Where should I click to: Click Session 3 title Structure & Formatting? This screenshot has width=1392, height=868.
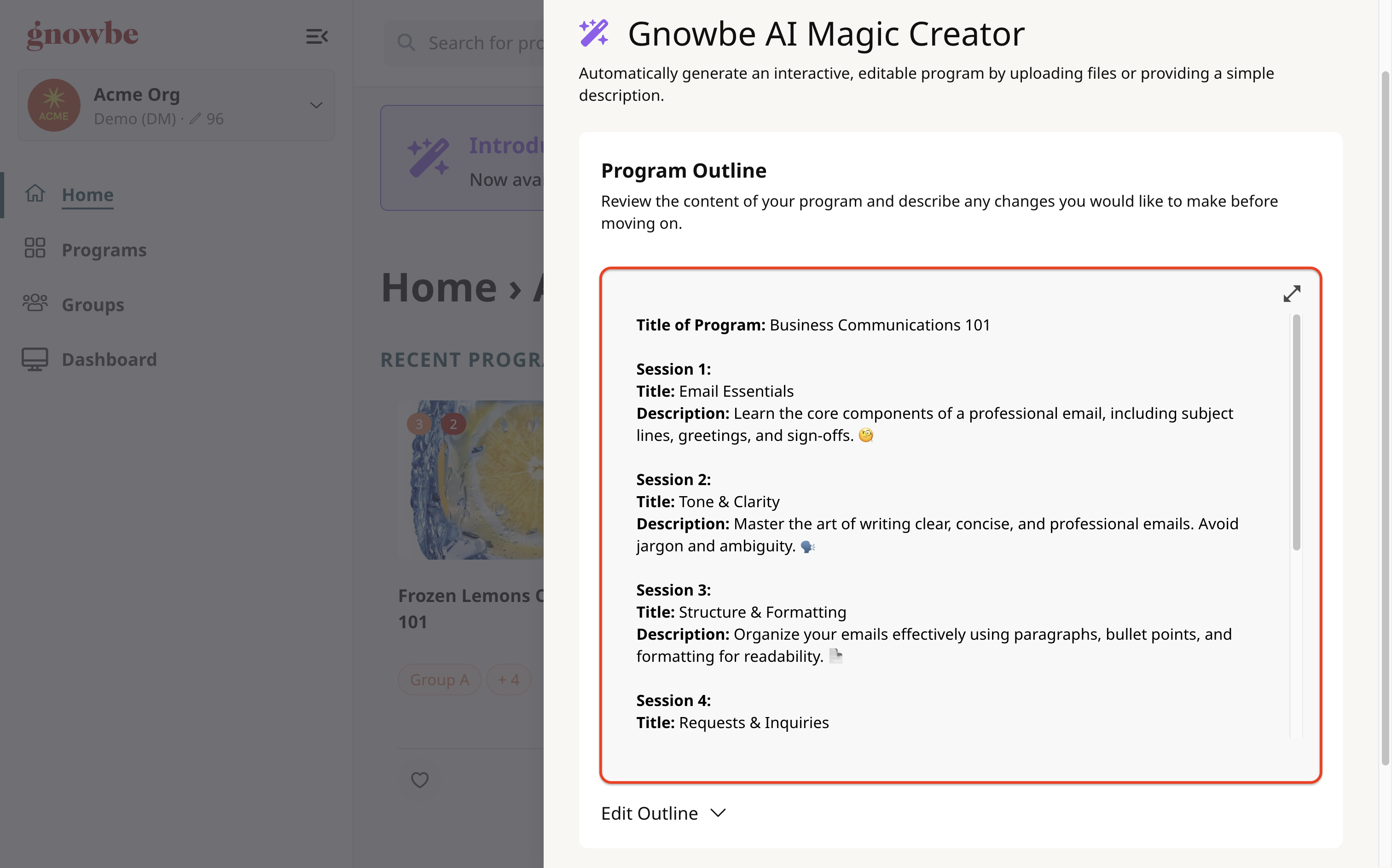point(762,612)
